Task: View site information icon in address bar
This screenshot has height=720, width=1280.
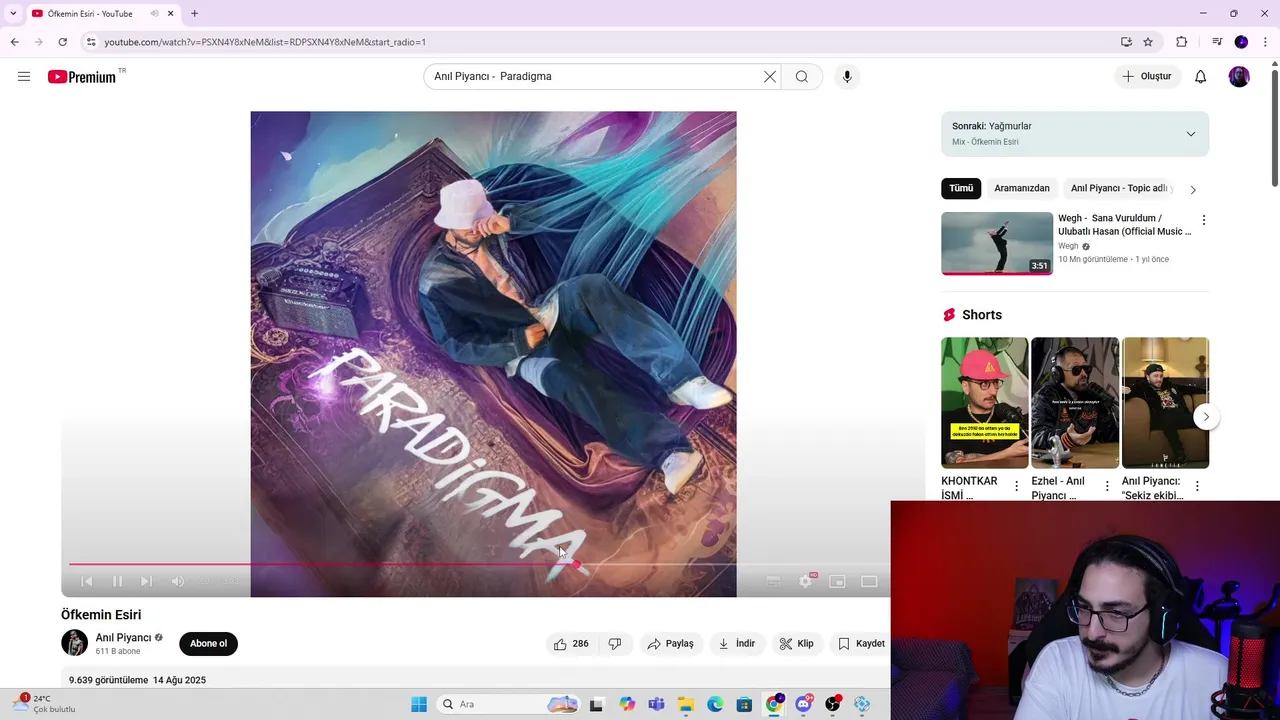Action: 91,42
